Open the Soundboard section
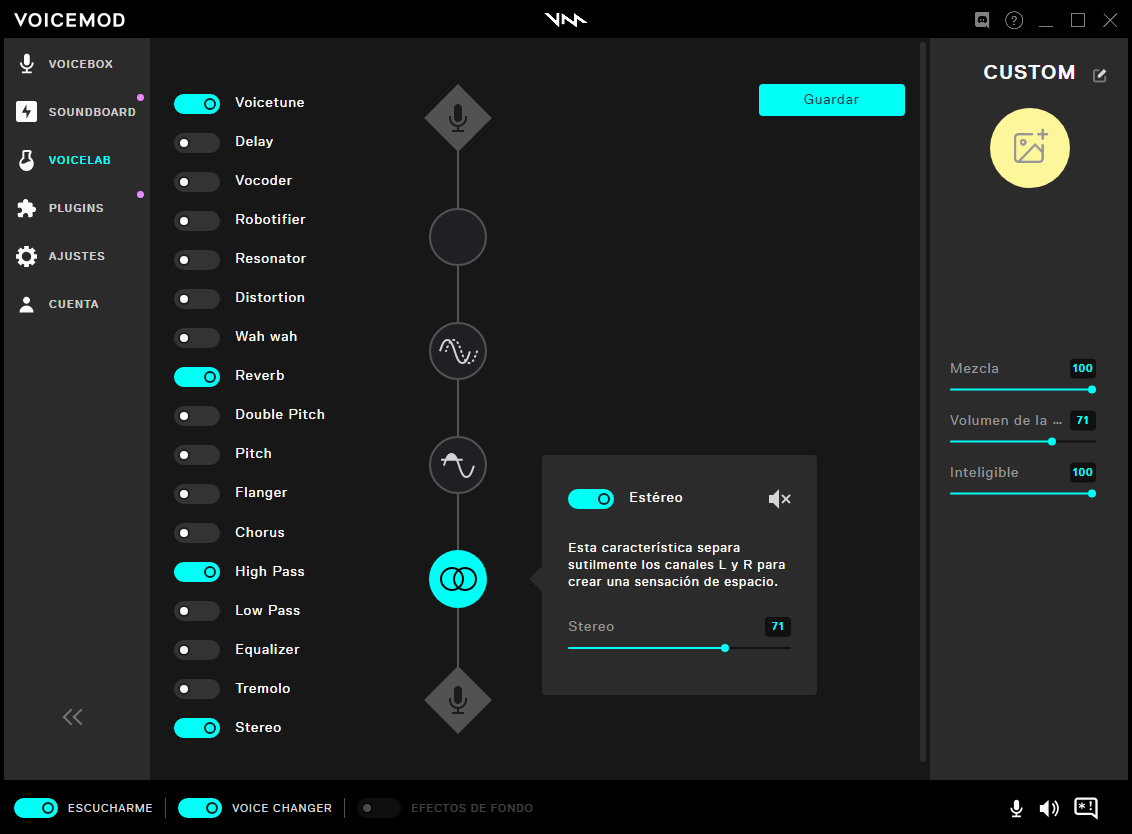Image resolution: width=1132 pixels, height=834 pixels. (x=77, y=112)
